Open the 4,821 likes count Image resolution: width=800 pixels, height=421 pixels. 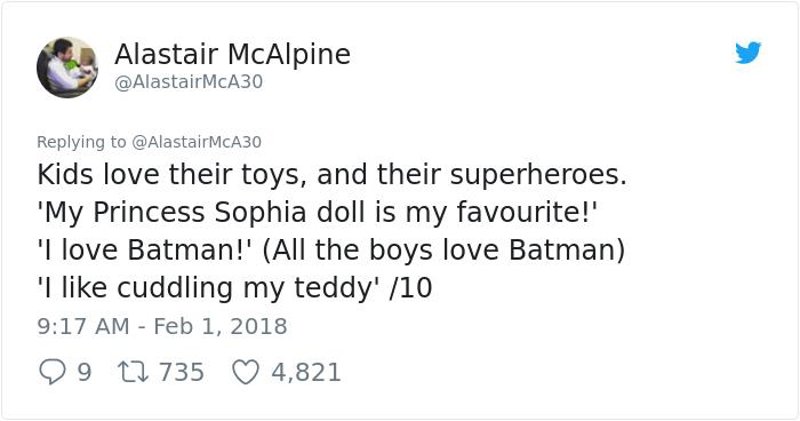click(306, 373)
